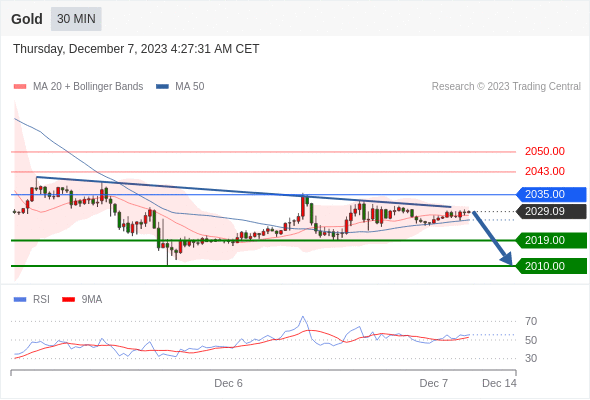Click the 2035.00 pivot price tag

551,195
